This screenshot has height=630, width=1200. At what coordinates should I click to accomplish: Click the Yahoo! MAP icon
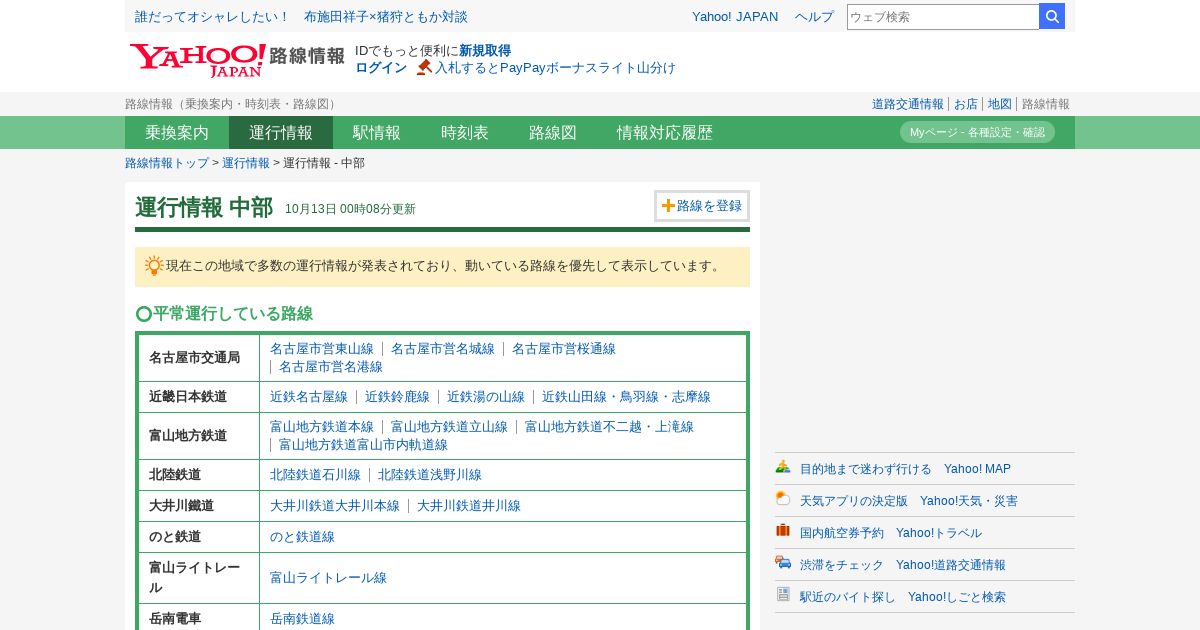pyautogui.click(x=783, y=467)
